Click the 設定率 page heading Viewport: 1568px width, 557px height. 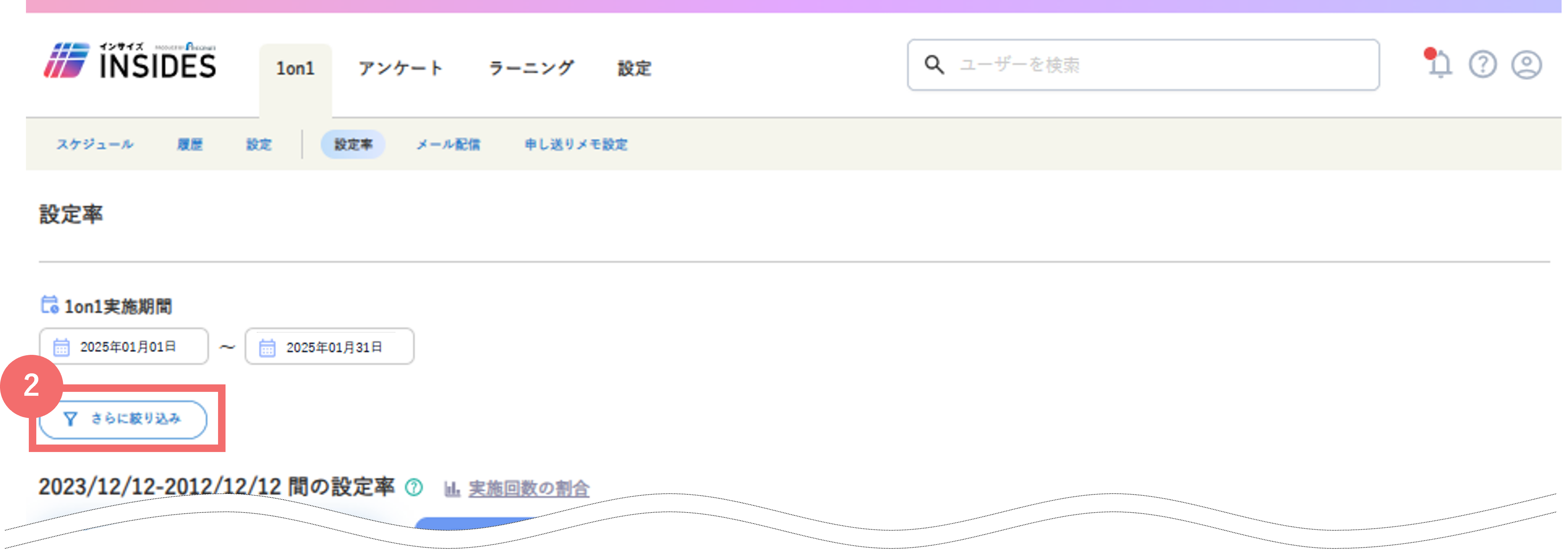71,214
